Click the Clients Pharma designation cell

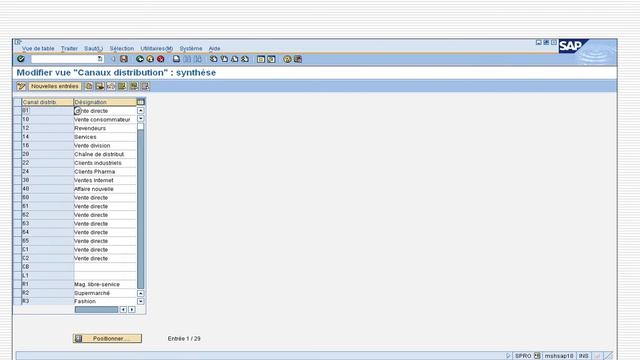point(105,171)
